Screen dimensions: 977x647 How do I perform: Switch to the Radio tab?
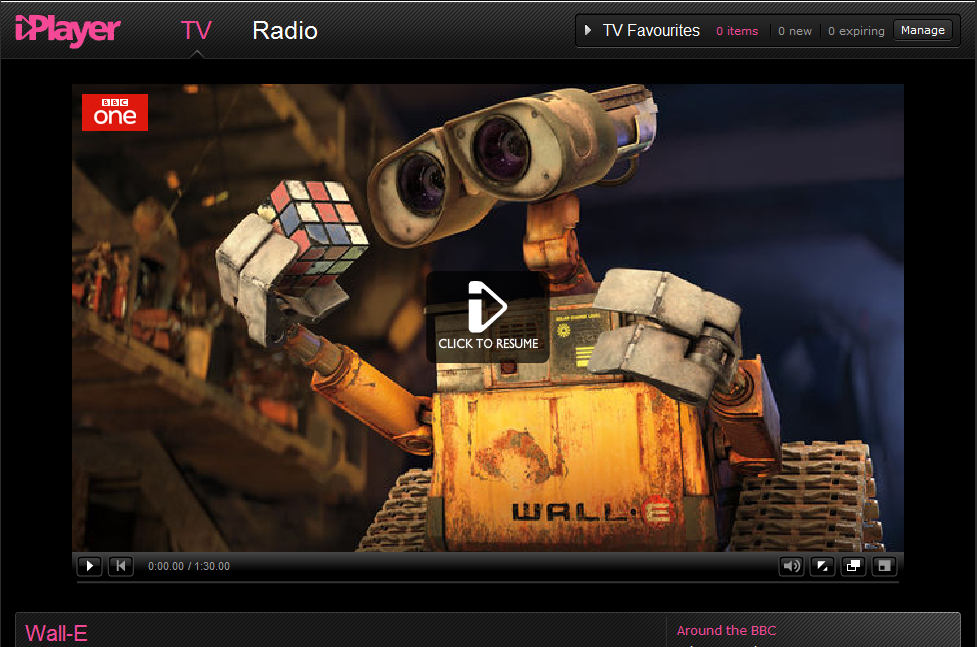(284, 30)
